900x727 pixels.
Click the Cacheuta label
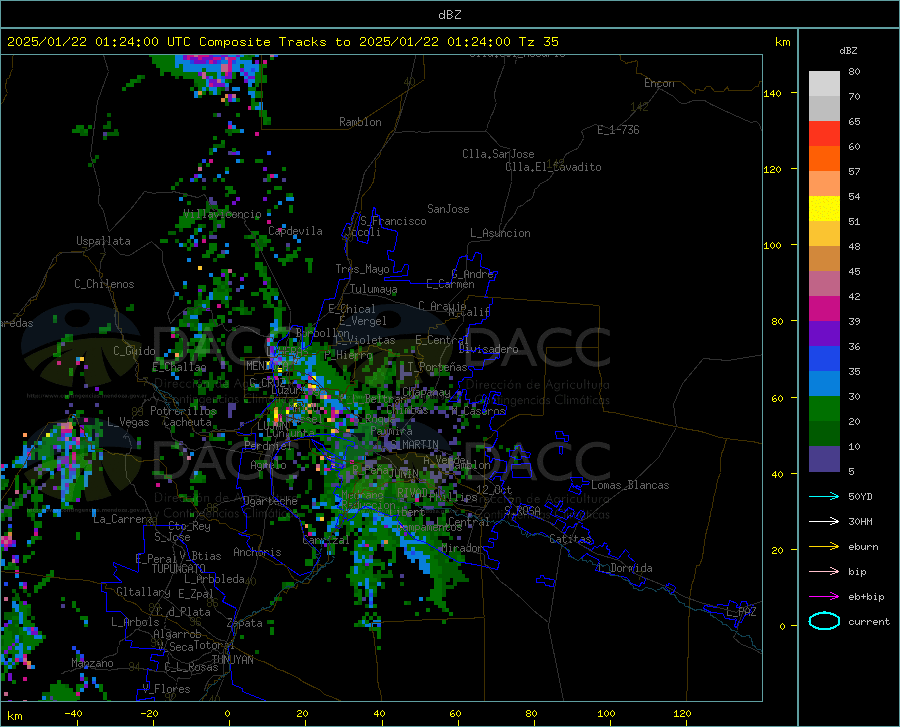coord(187,422)
